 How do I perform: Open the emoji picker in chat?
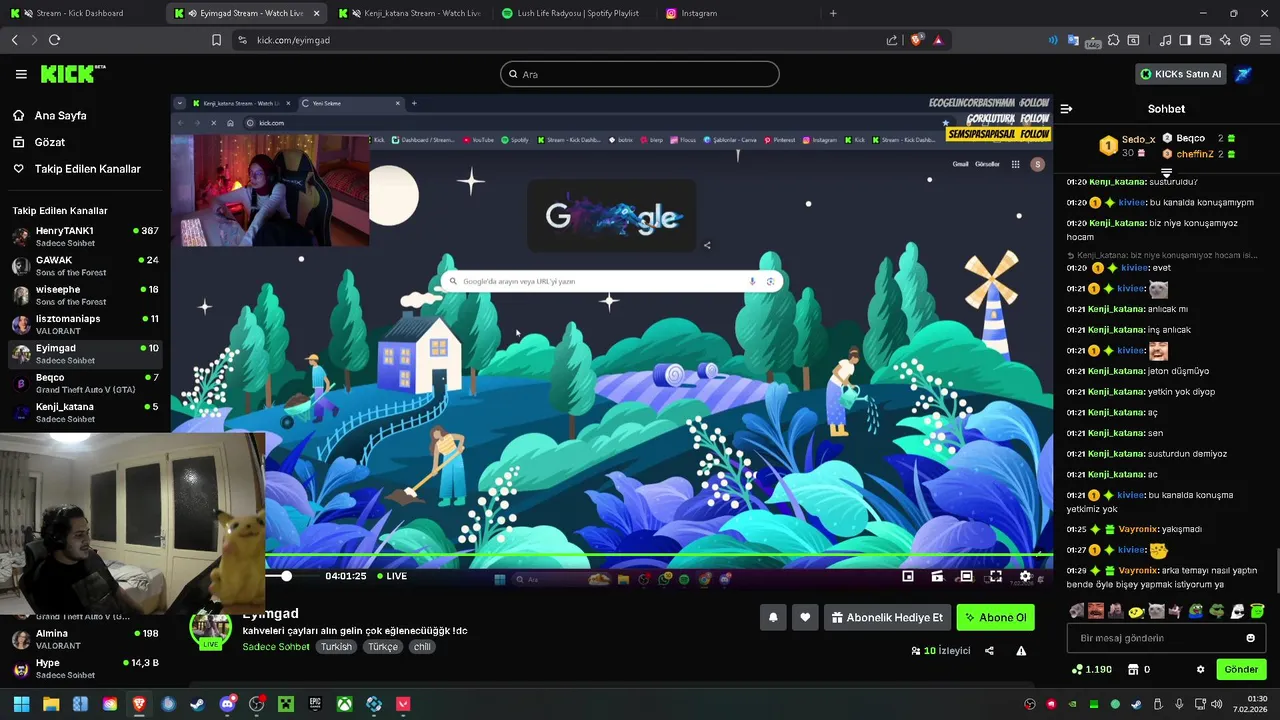(1250, 638)
